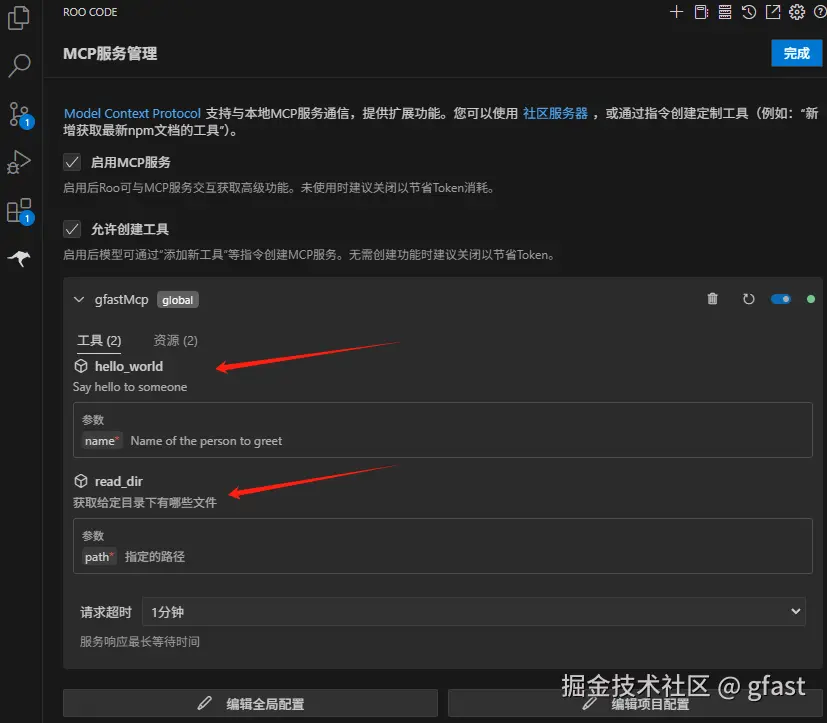Toggle the 启用MCP服务 checkbox

point(72,162)
